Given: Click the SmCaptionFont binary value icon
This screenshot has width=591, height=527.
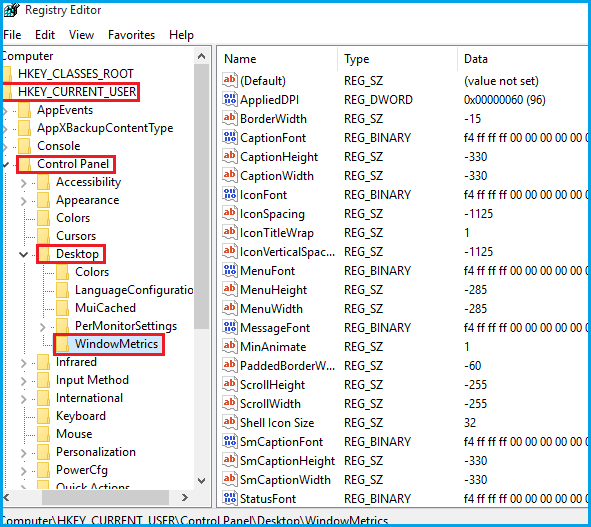Looking at the screenshot, I should click(x=230, y=441).
